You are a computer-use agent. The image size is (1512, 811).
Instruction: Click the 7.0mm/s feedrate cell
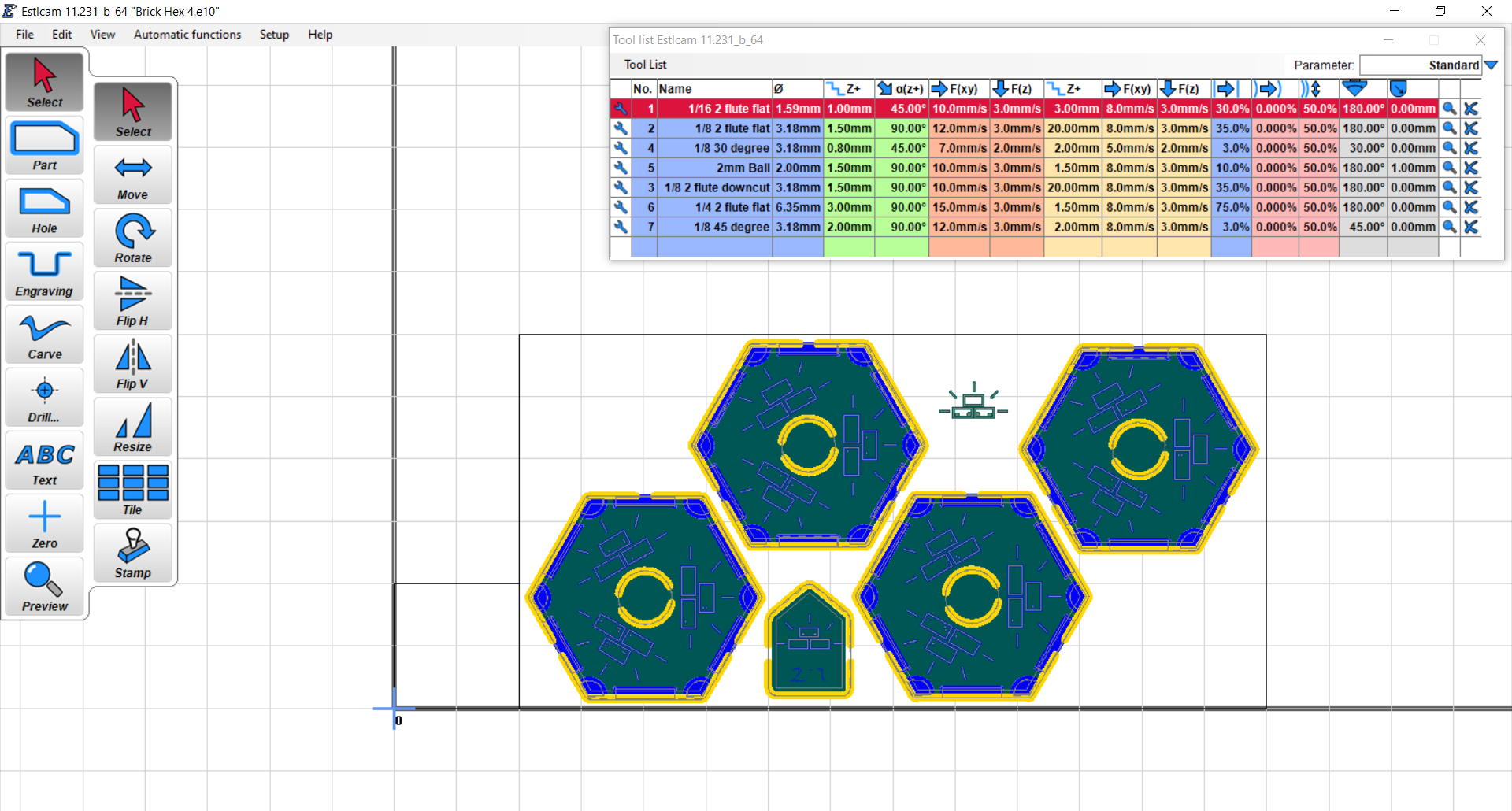(x=959, y=148)
